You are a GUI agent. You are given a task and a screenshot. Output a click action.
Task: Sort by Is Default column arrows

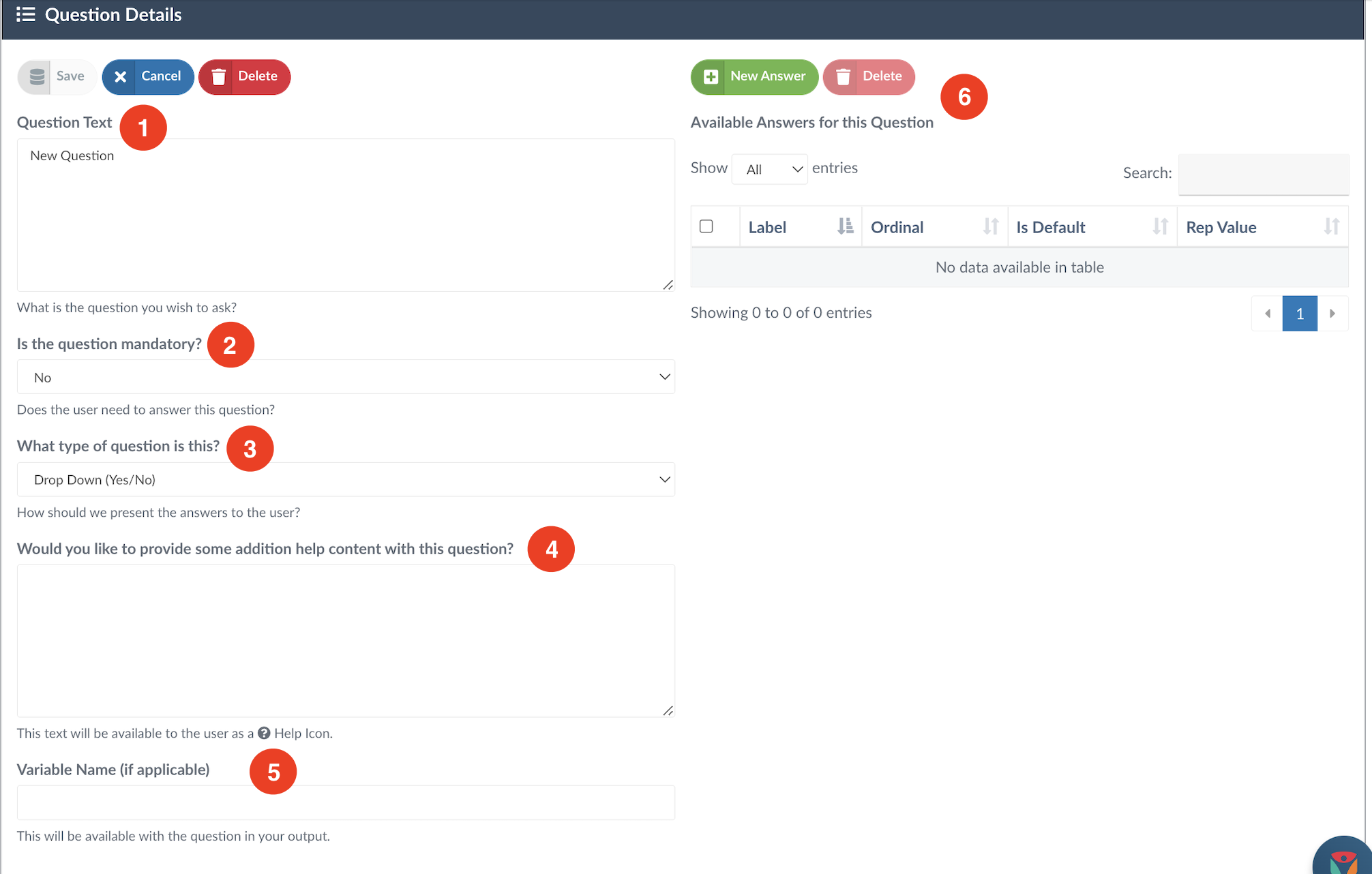[x=1159, y=226]
